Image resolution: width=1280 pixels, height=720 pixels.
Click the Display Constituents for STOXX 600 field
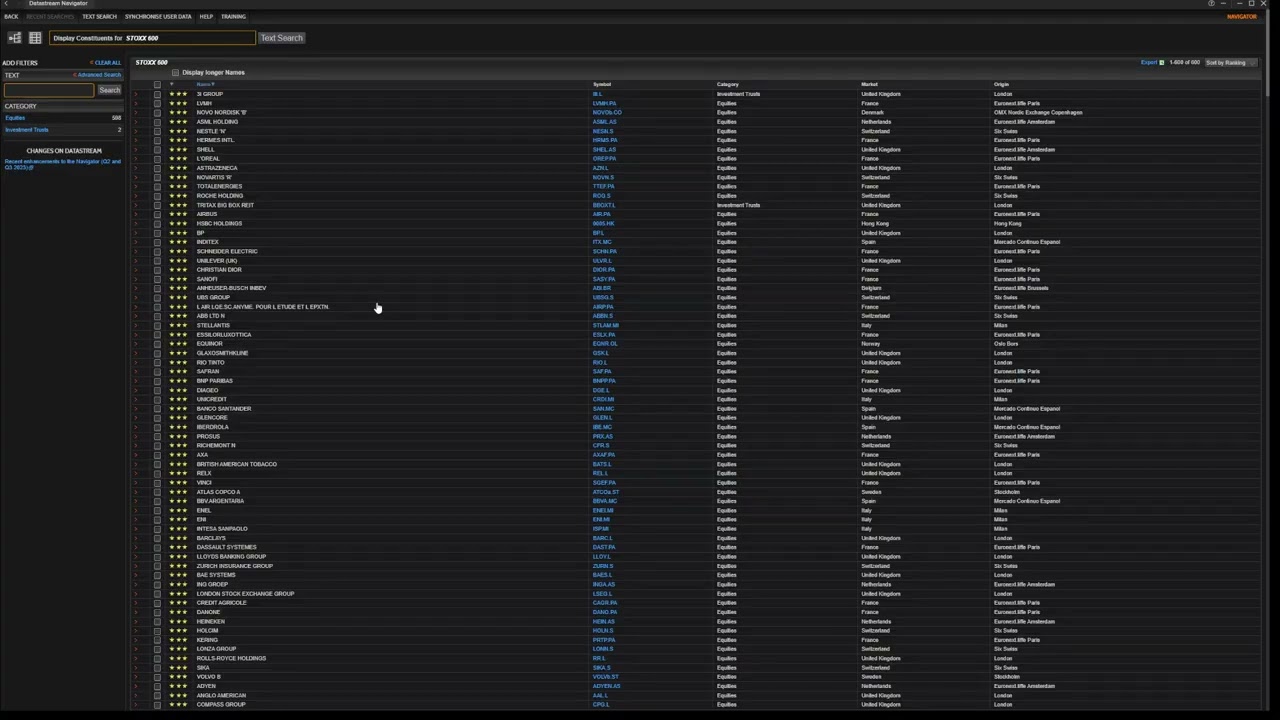pos(152,38)
